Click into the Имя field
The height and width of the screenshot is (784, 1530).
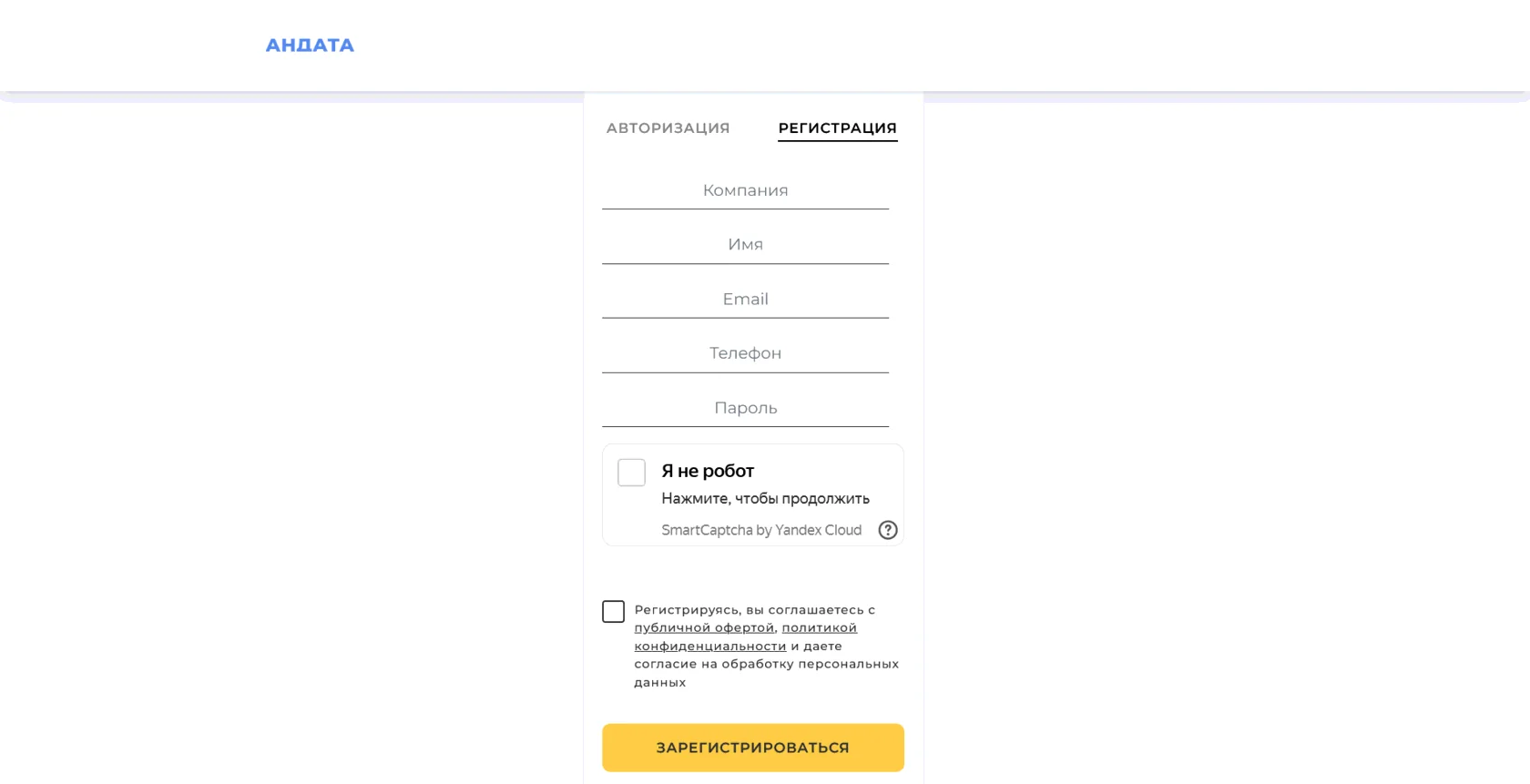(745, 244)
